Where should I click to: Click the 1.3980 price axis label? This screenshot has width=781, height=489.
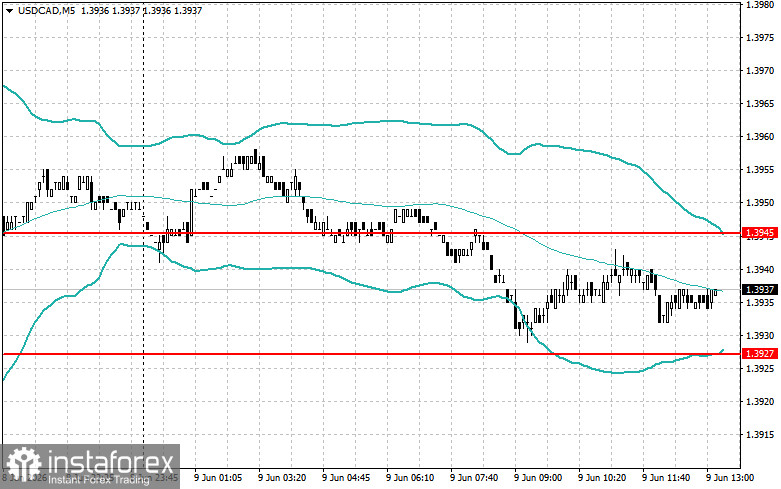click(x=760, y=5)
